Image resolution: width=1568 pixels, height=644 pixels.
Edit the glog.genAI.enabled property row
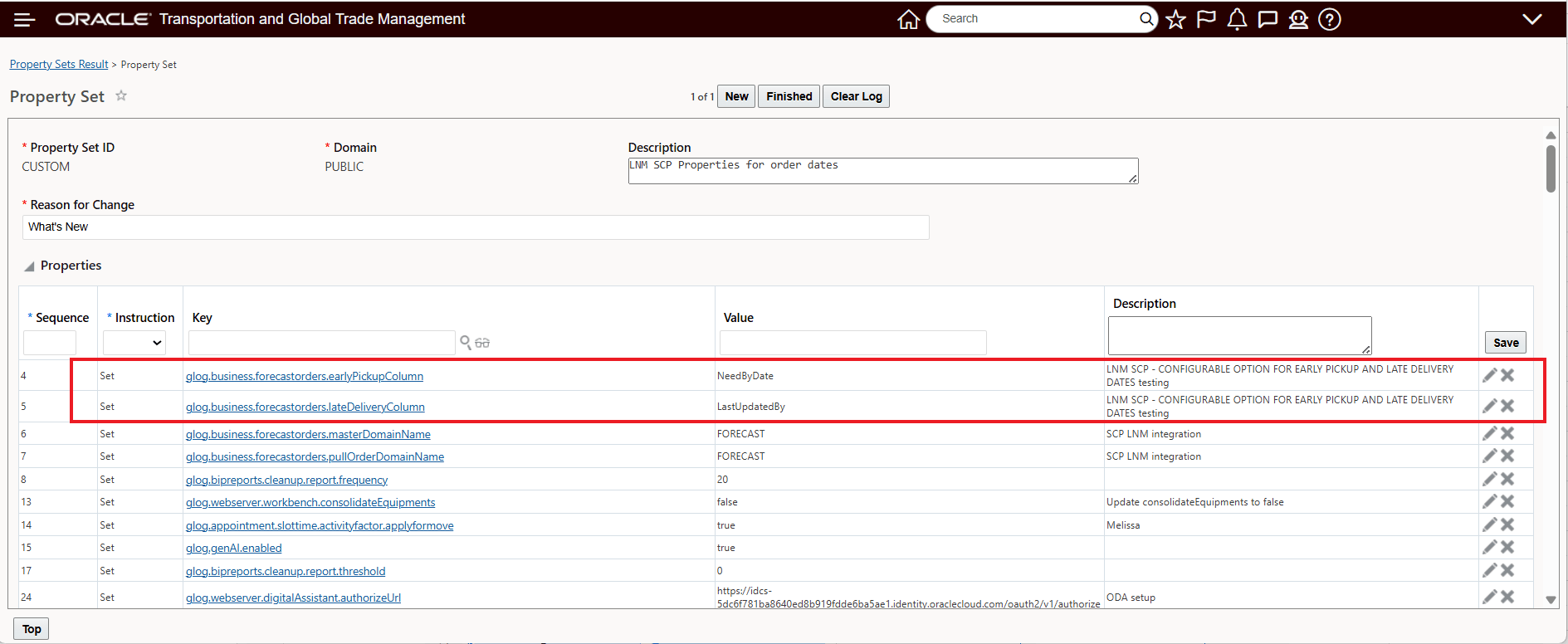tap(1490, 547)
